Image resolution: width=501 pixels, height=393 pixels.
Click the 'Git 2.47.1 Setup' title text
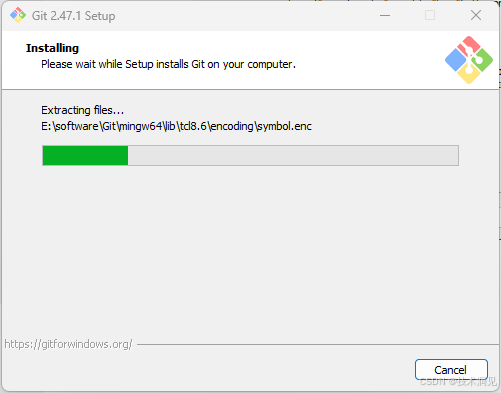coord(74,16)
